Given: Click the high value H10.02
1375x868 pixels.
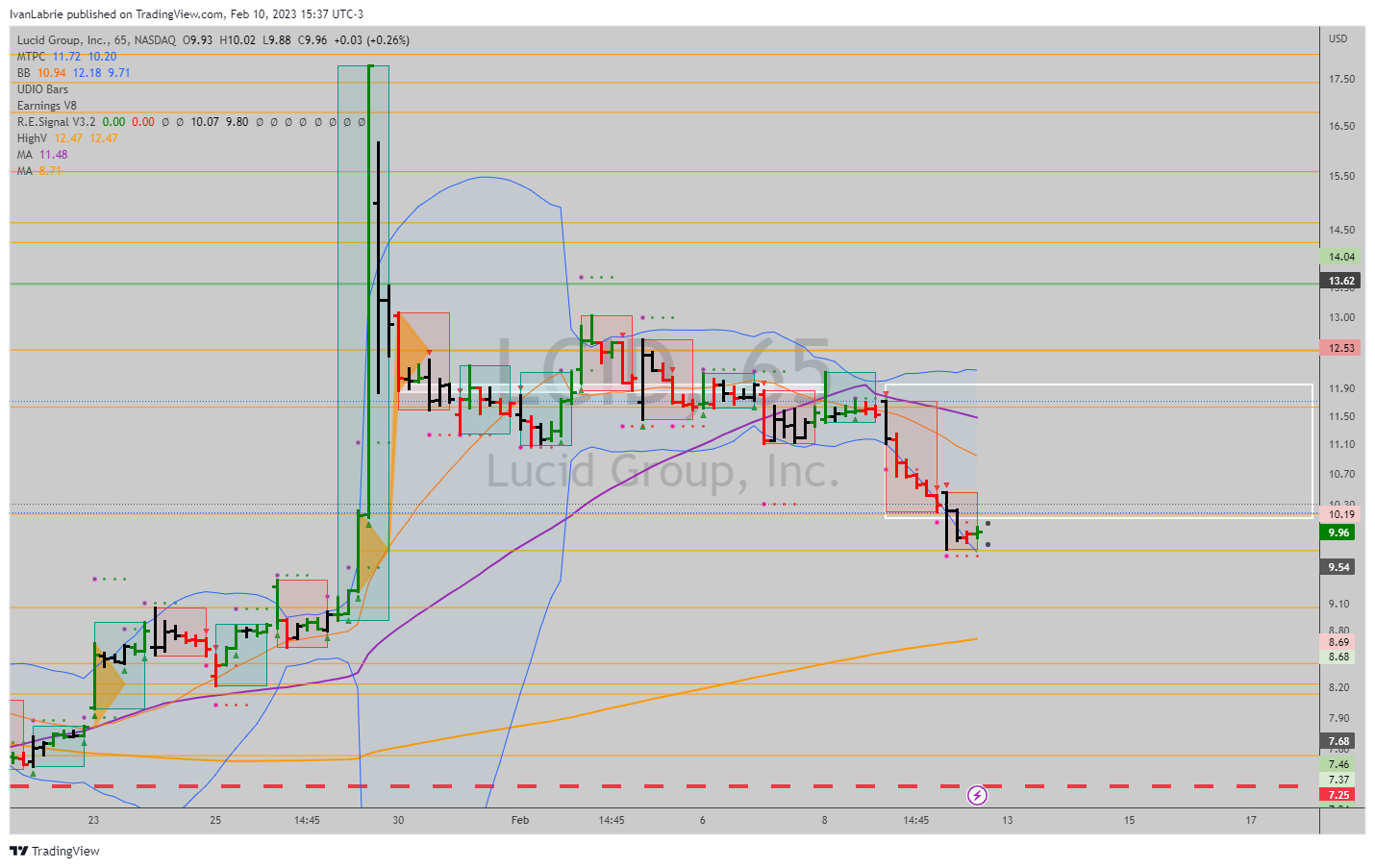Looking at the screenshot, I should pyautogui.click(x=237, y=40).
